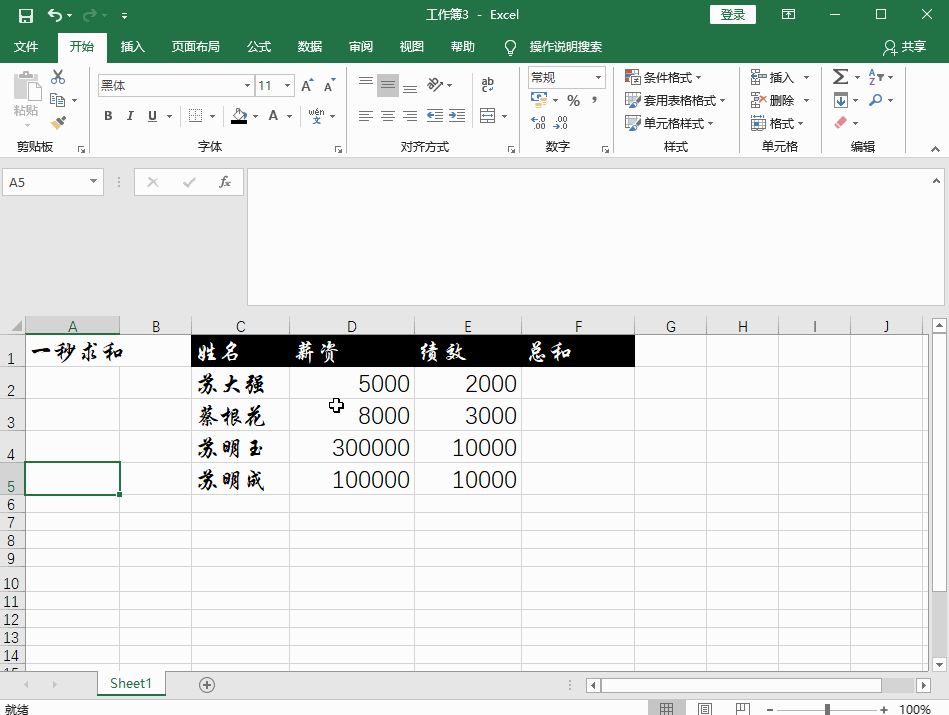Open Conditional Formatting (条件格式) menu
The image size is (949, 715).
pyautogui.click(x=663, y=77)
